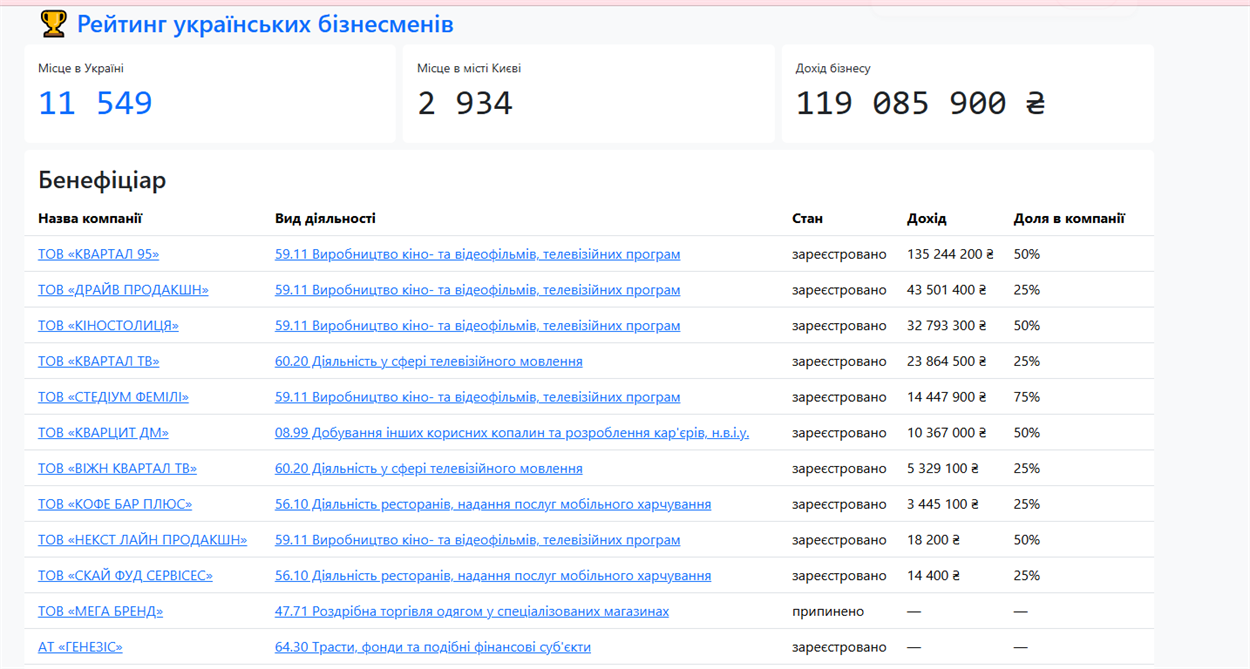Screen dimensions: 1250x669
Task: Click the 11 549 Україна rank number
Action: 95,103
